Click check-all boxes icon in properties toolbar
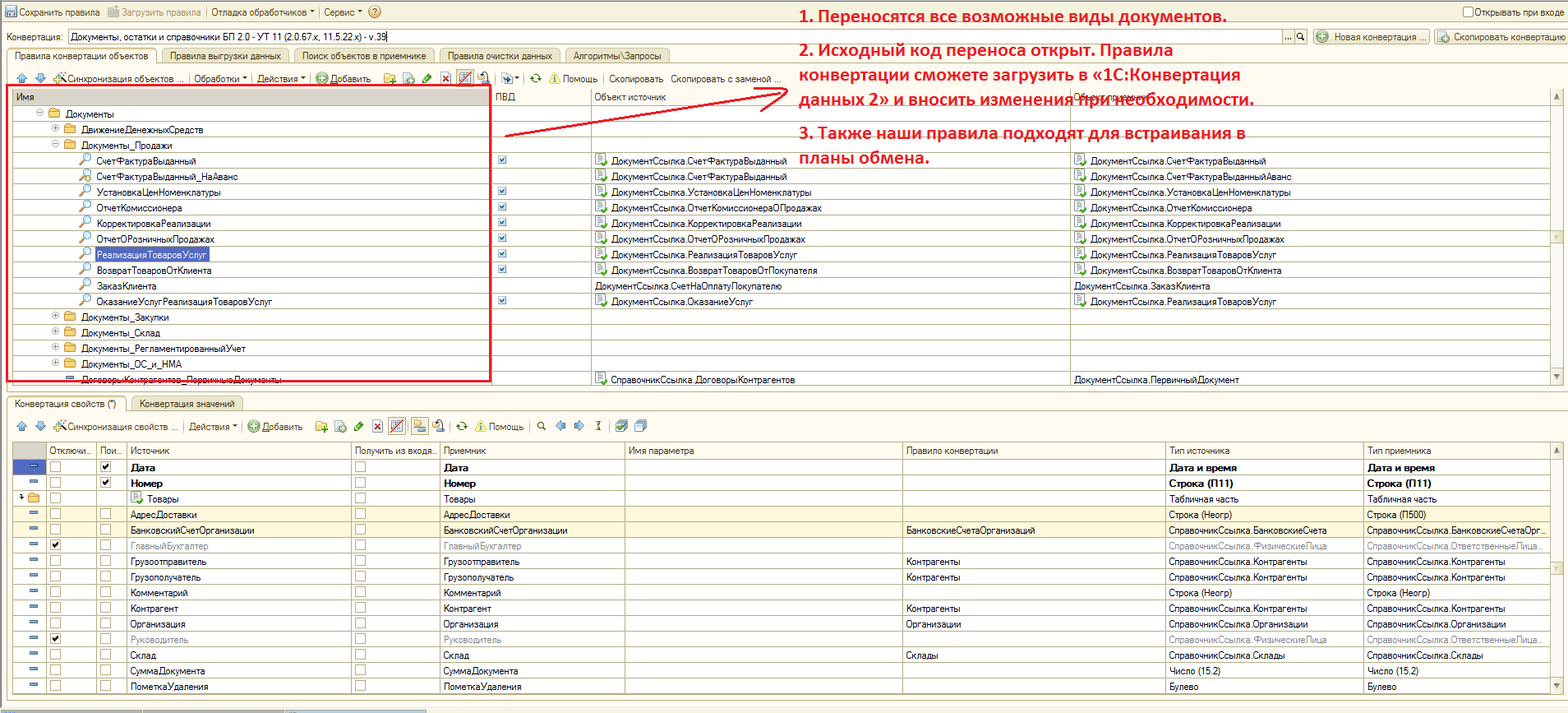This screenshot has width=1568, height=713. coord(622,426)
